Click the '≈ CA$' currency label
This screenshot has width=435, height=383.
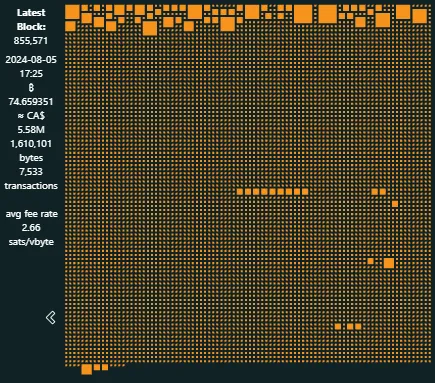point(31,116)
